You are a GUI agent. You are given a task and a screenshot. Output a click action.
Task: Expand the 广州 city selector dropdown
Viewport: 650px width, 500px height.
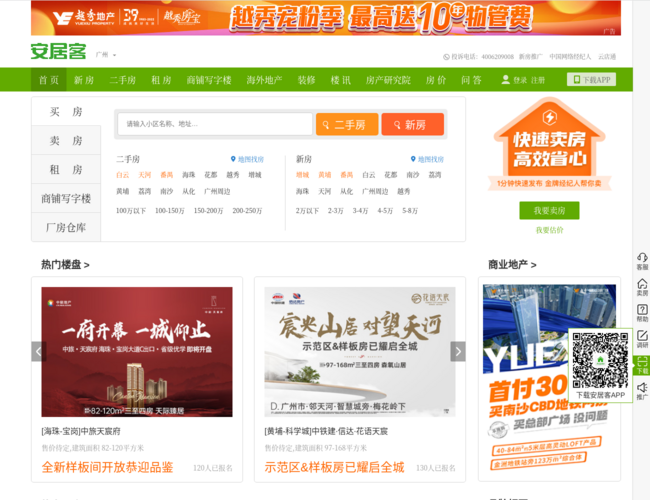coord(114,55)
